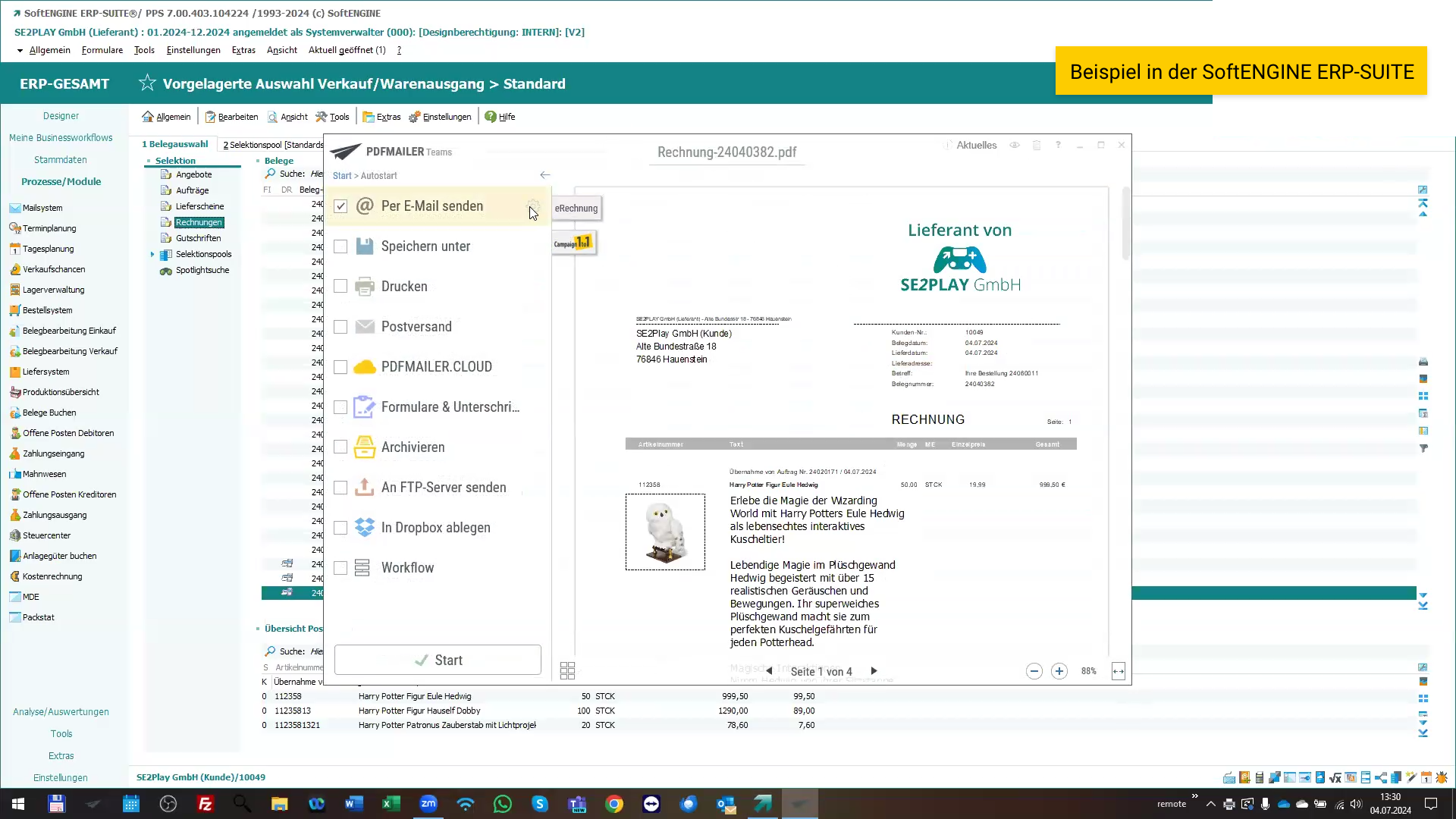The image size is (1456, 819).
Task: Open Google Chrome from the taskbar
Action: click(x=614, y=804)
